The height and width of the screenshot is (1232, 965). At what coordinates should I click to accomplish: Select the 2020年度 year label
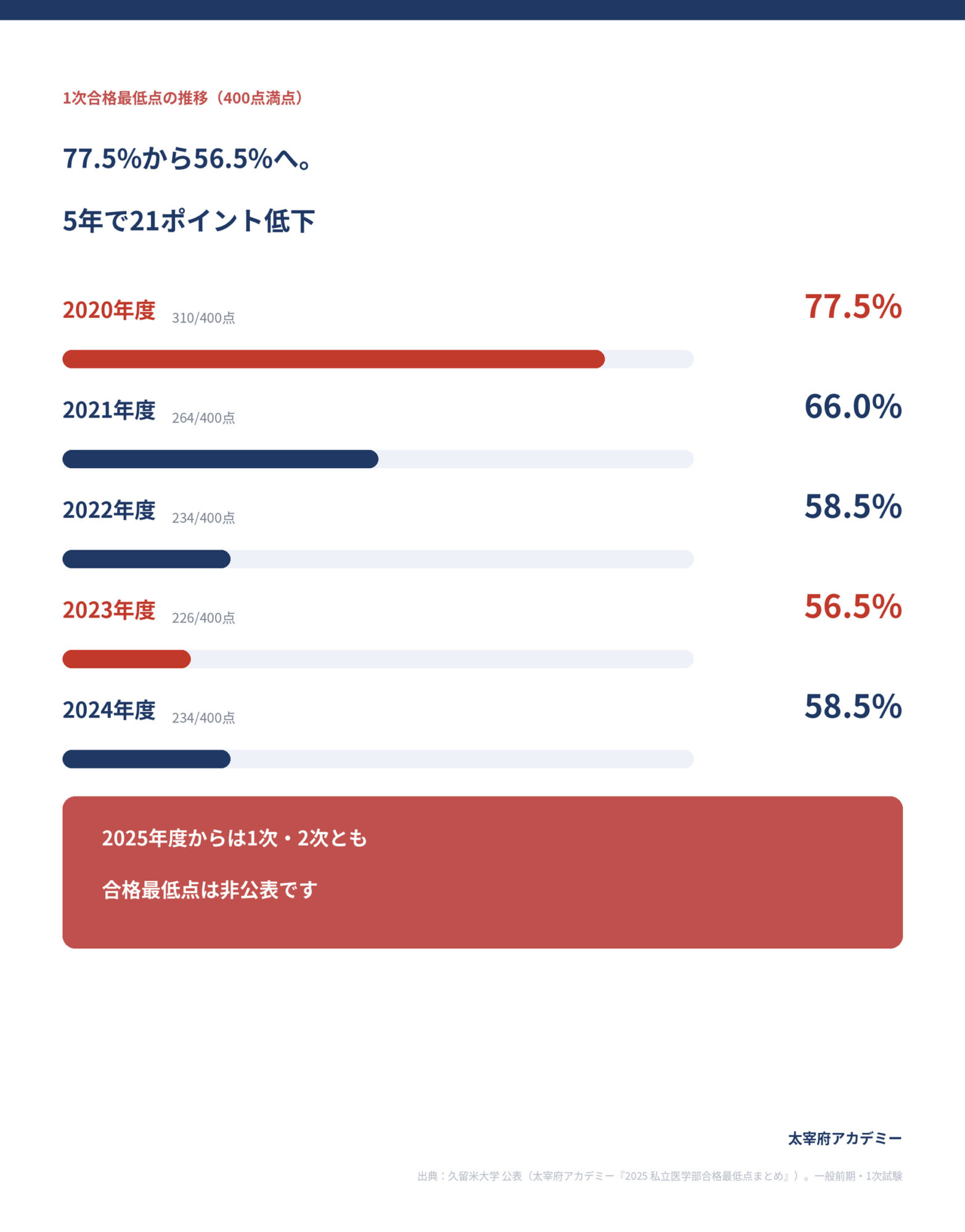coord(109,310)
